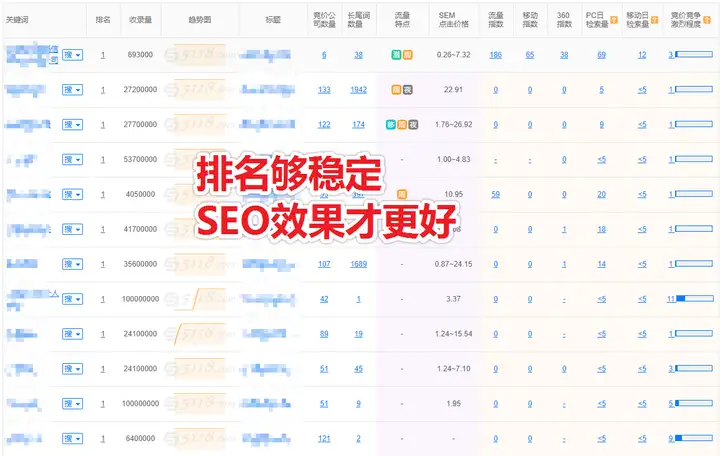Click orange traffic badge in 27700000 row

tap(402, 124)
